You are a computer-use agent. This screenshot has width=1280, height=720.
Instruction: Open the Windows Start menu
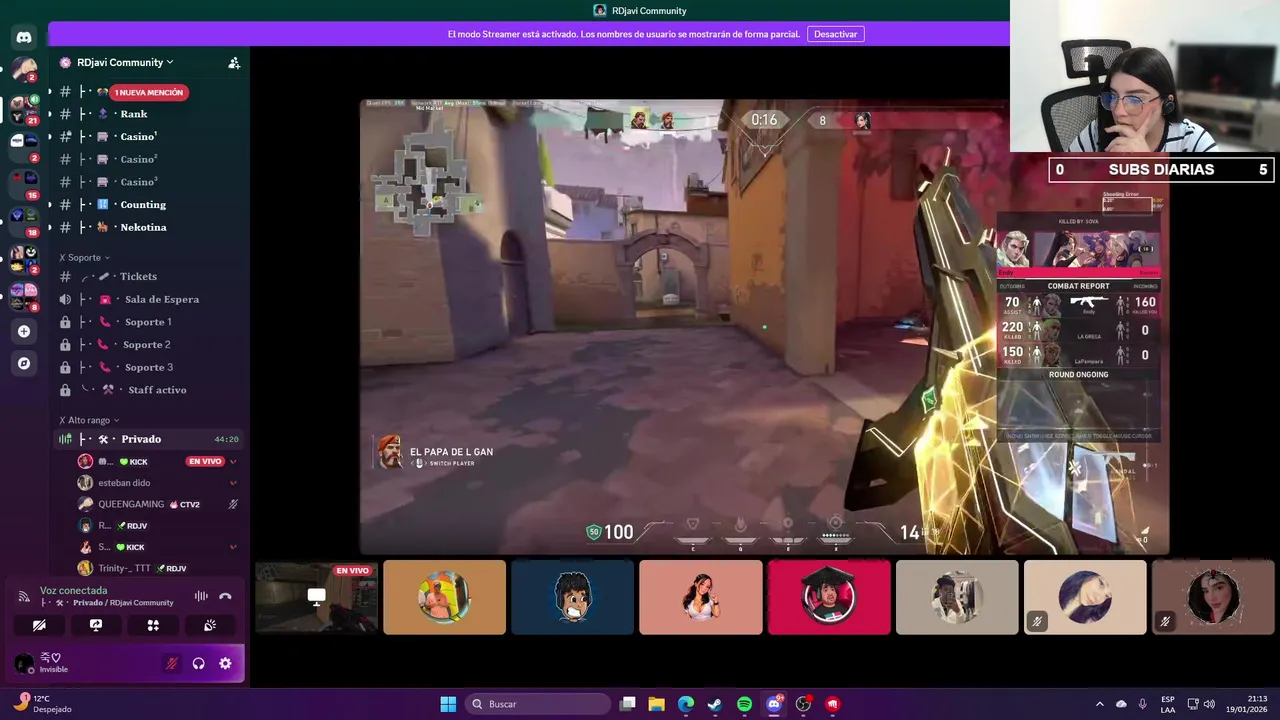pos(448,704)
